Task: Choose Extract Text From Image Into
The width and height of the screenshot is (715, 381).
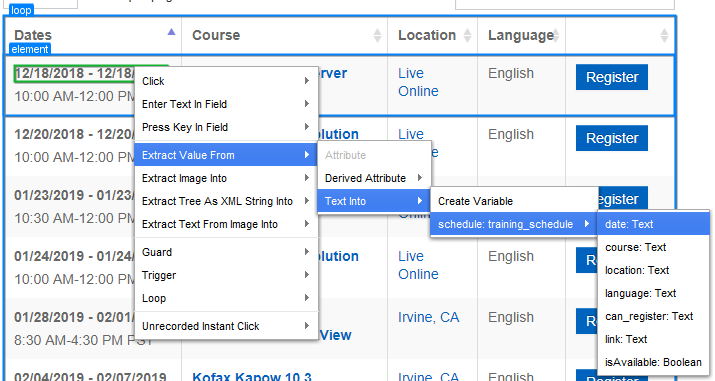Action: 226,224
